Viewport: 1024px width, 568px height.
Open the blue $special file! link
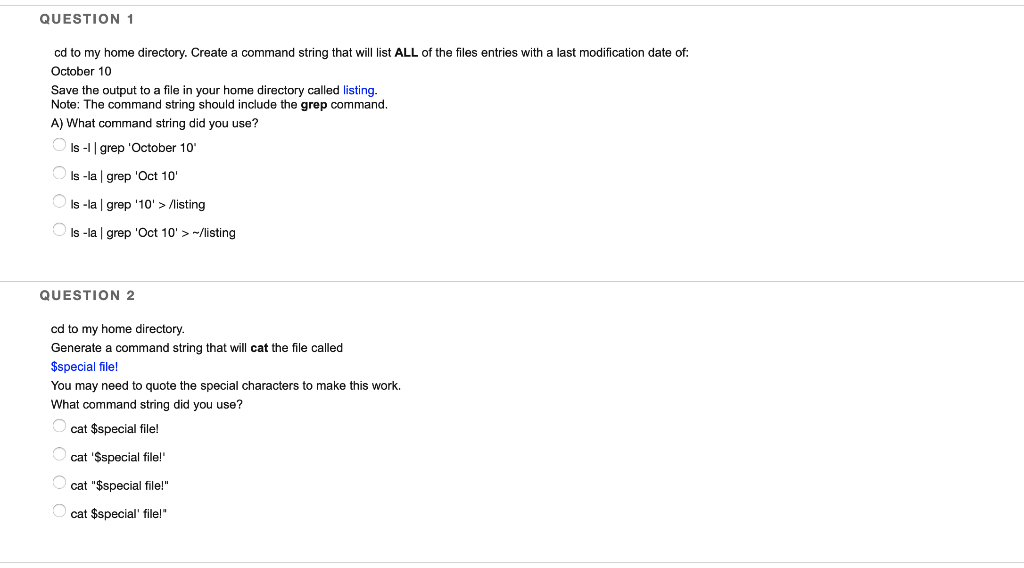84,367
